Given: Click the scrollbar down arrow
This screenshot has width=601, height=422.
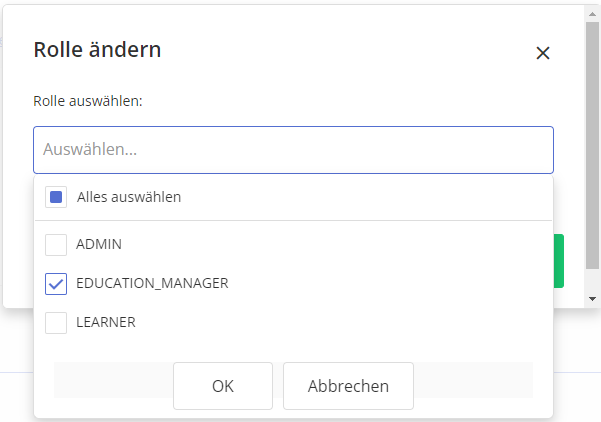Looking at the screenshot, I should (x=593, y=298).
